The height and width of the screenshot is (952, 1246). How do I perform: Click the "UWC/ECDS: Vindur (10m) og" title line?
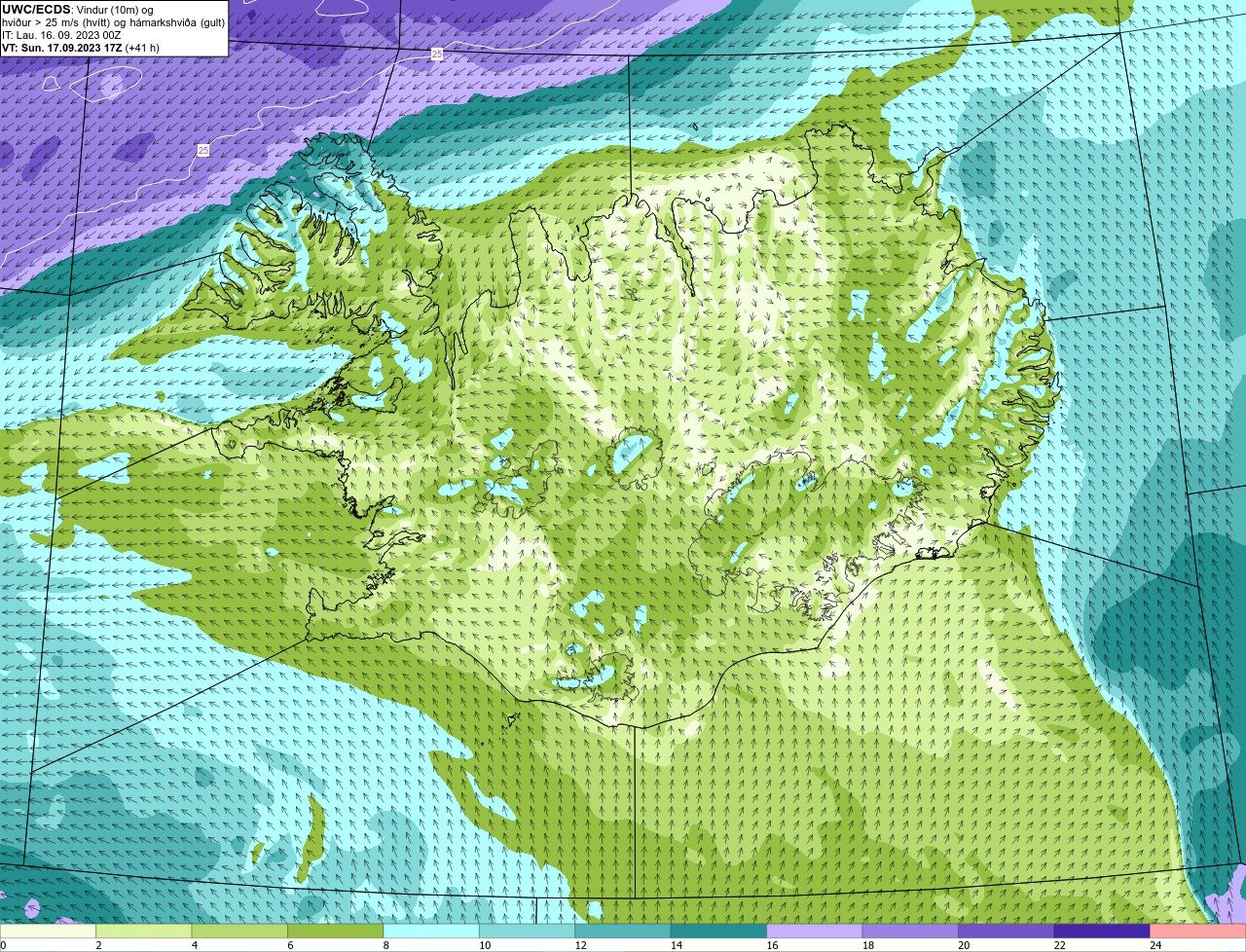[78, 9]
